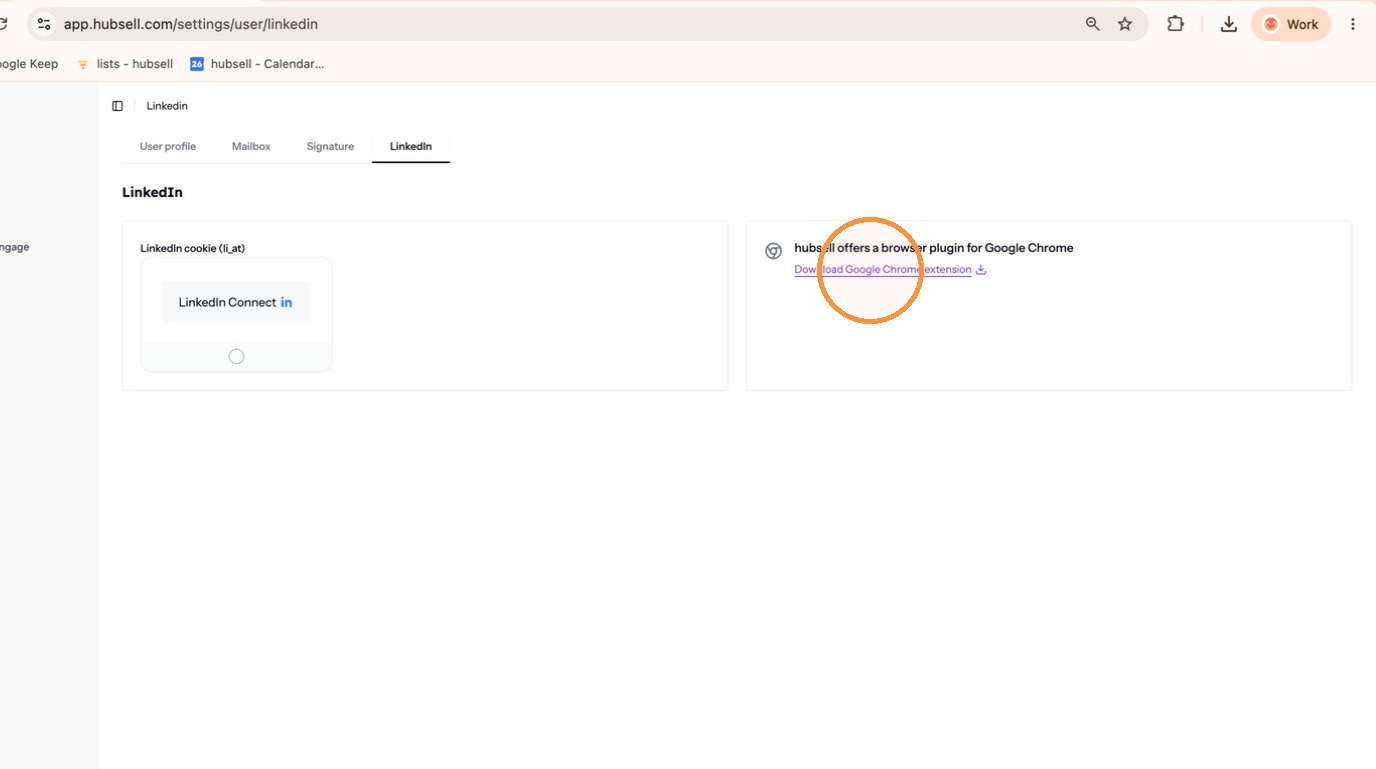Viewport: 1376px width, 769px height.
Task: Click the site info icon in address bar
Action: (43, 24)
